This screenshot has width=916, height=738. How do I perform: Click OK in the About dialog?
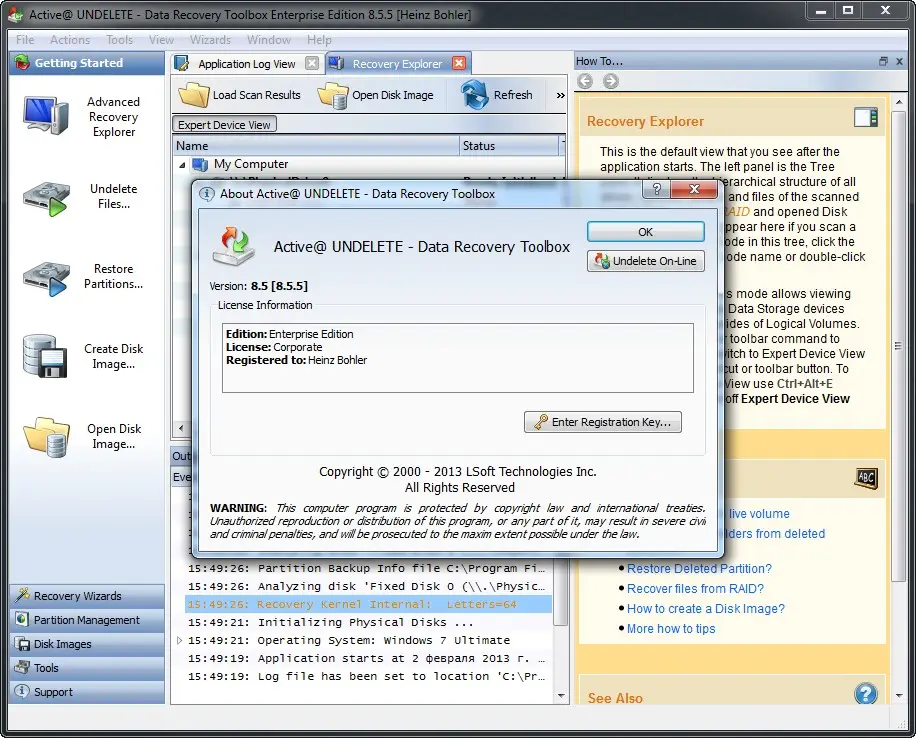coord(646,232)
